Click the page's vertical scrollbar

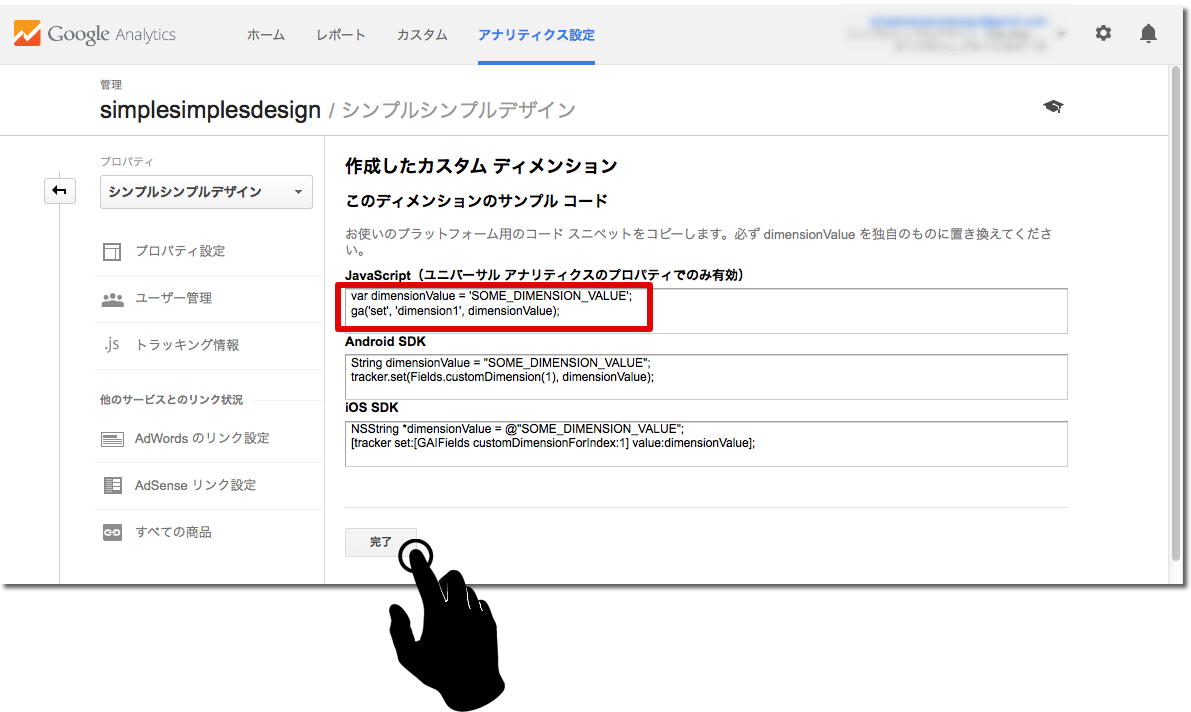(1175, 300)
